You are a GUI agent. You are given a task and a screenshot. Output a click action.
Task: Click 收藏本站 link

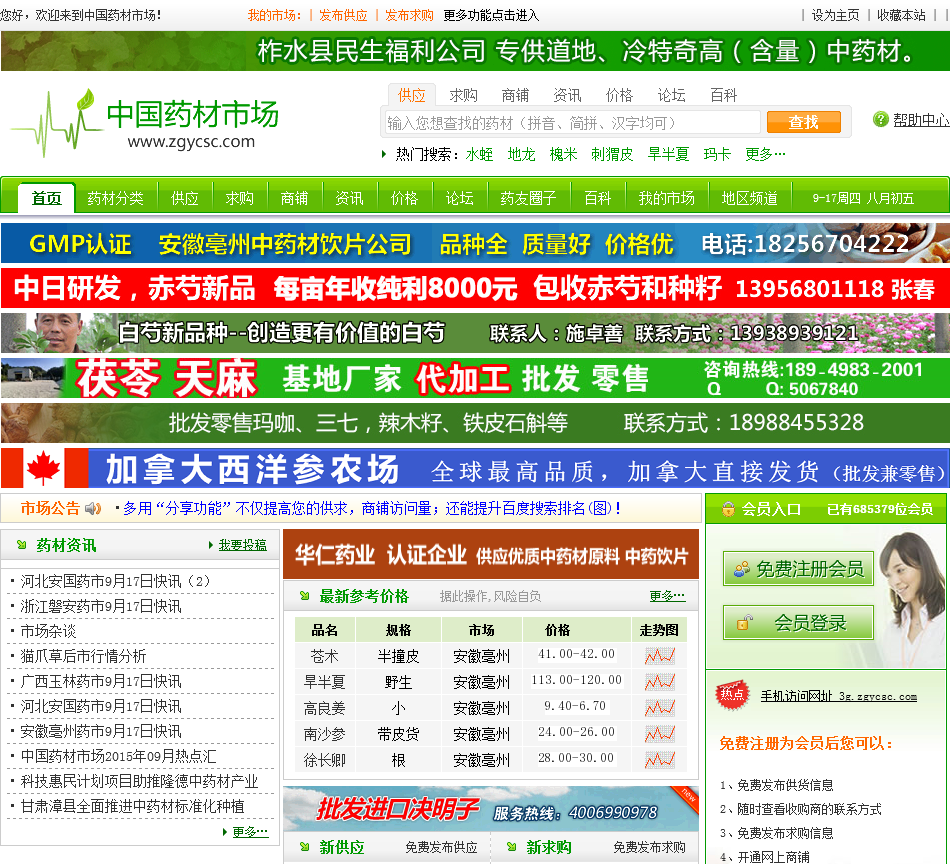(902, 15)
